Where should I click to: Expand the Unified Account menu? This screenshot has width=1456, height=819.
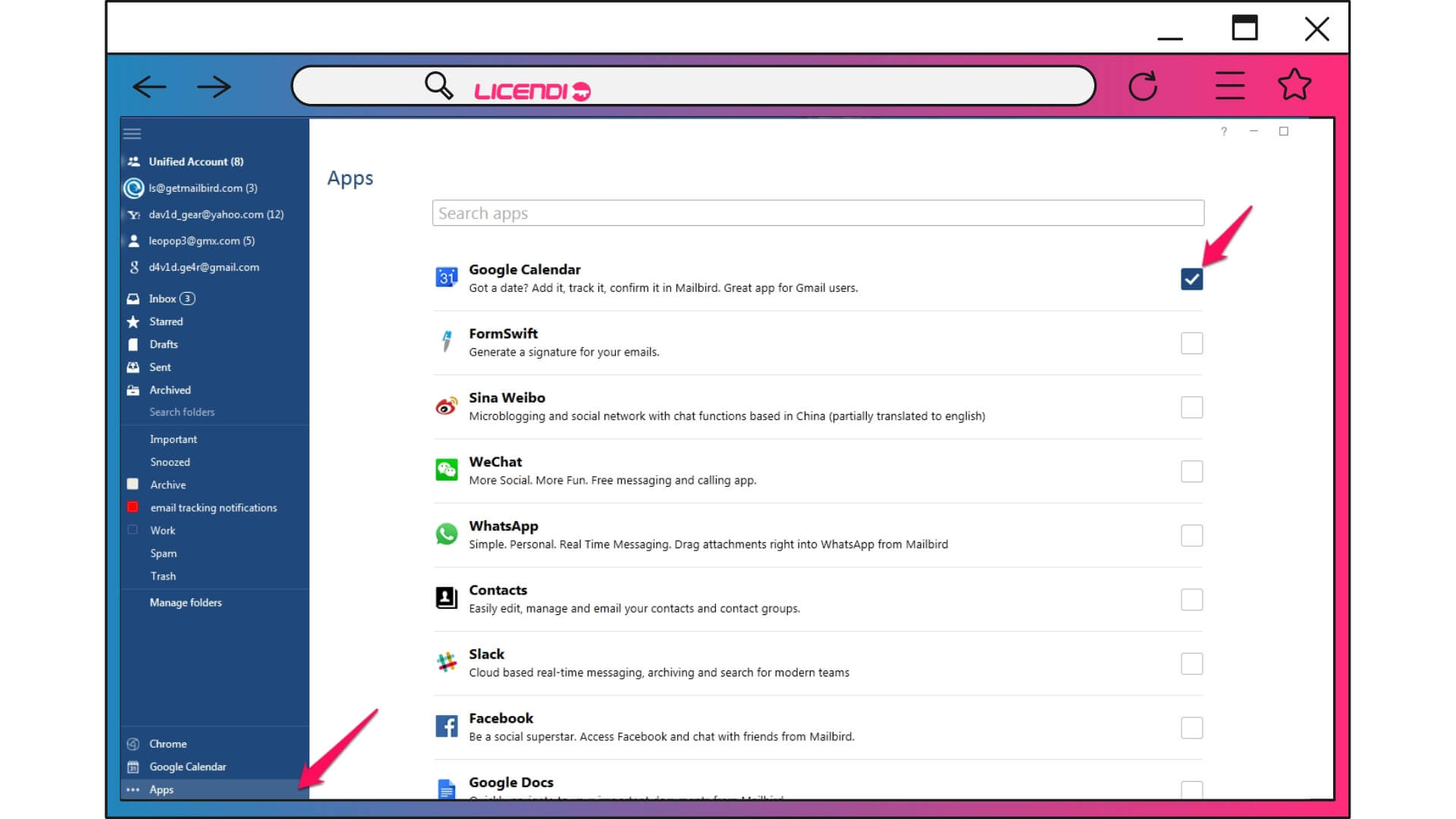196,161
